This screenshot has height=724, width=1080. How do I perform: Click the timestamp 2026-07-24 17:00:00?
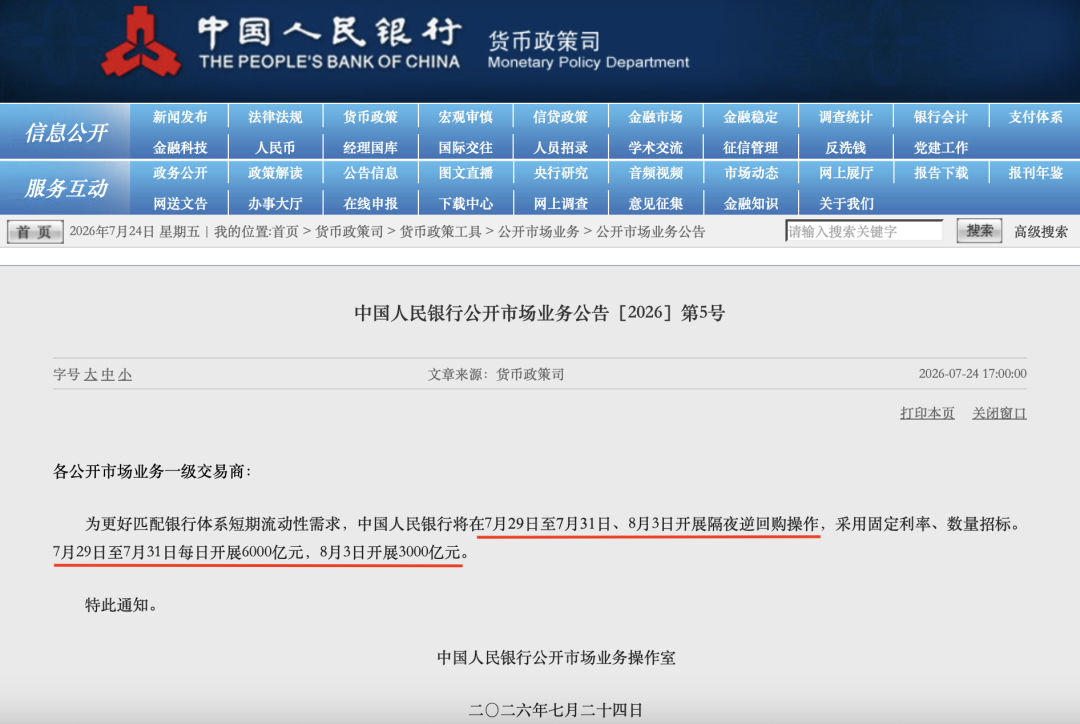973,373
